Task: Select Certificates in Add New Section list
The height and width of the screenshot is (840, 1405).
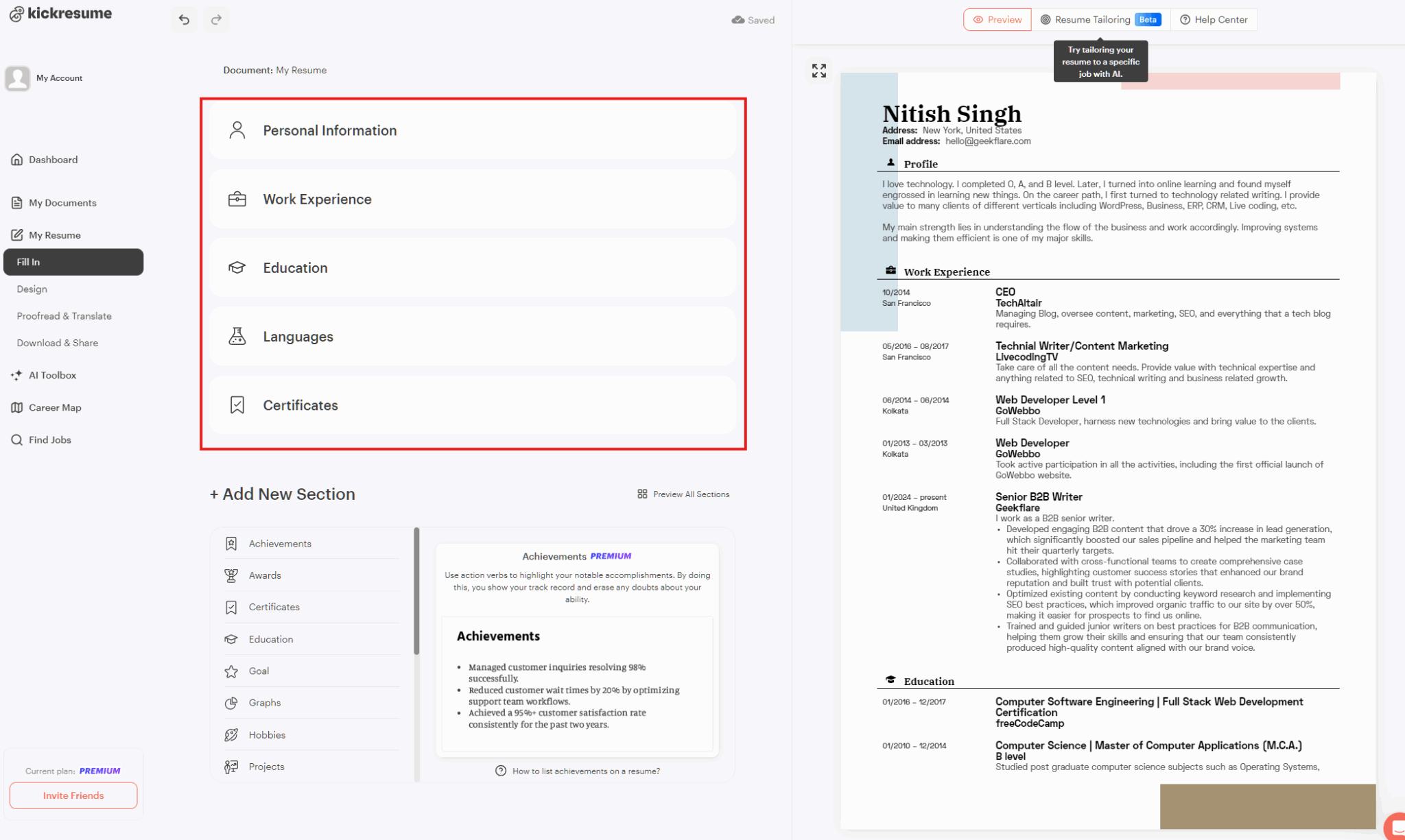Action: pos(312,607)
